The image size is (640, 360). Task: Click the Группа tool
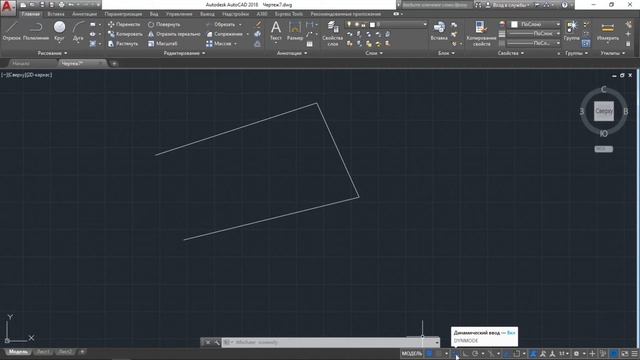click(571, 31)
